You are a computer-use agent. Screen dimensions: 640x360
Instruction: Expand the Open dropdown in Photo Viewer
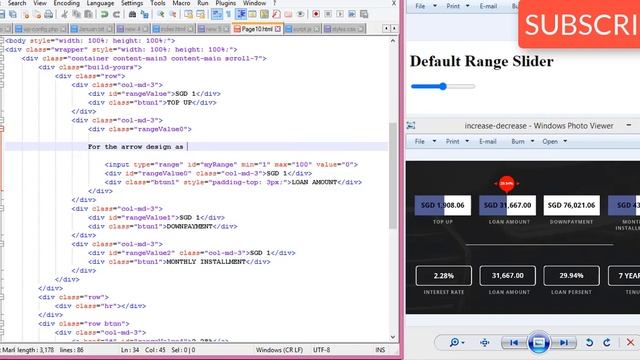pos(565,141)
